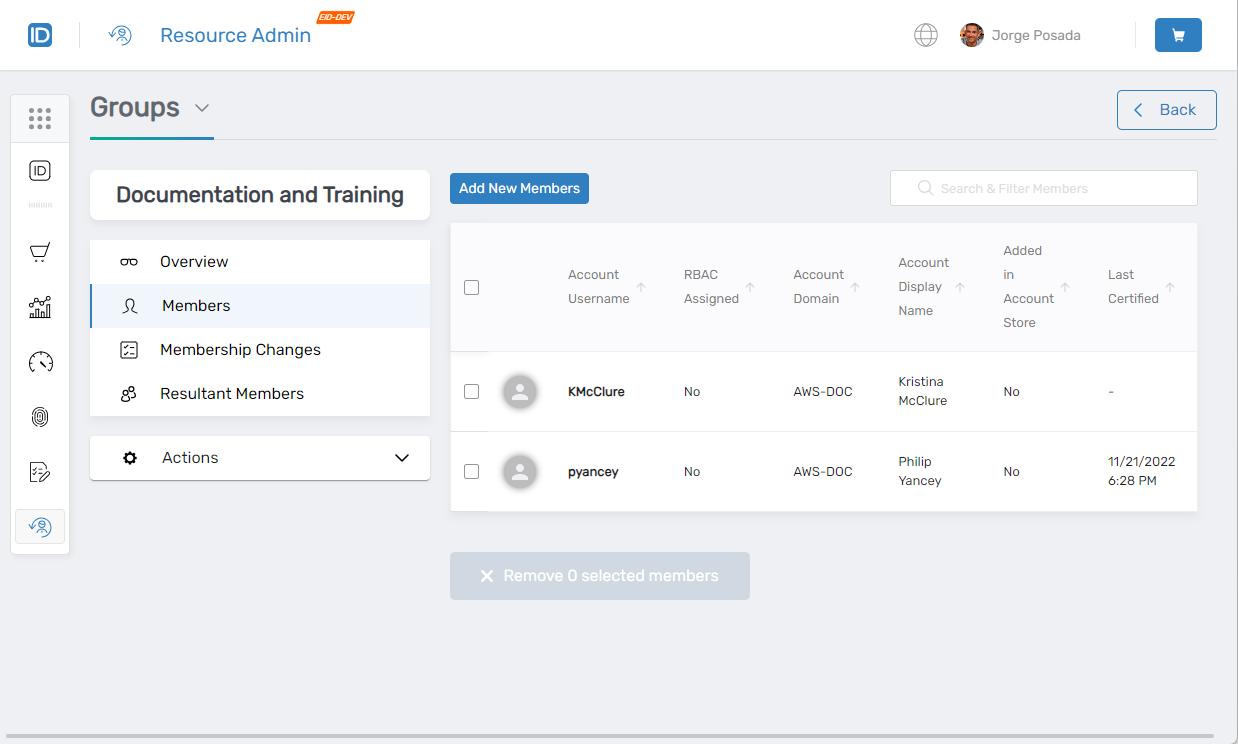Toggle the select-all members header checkbox
Image resolution: width=1238 pixels, height=744 pixels.
[472, 287]
